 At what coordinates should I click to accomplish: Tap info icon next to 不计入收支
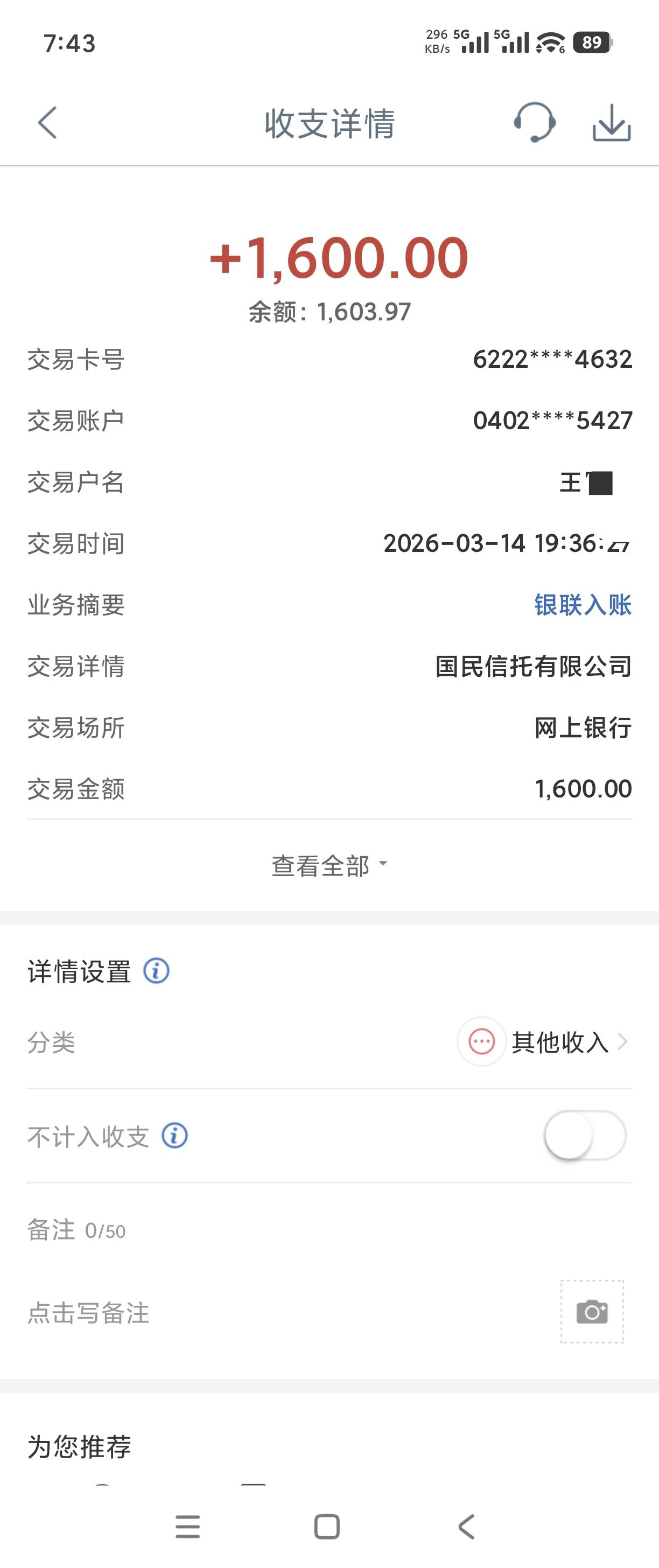[174, 1136]
